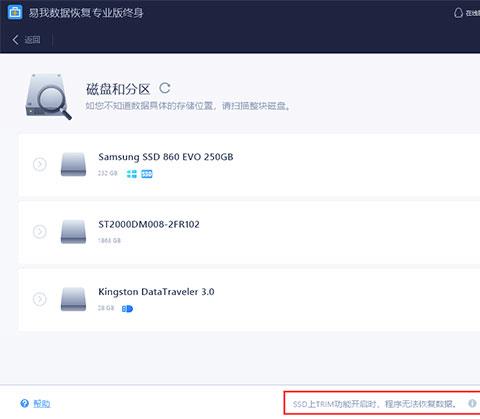Select the Kingston DataTraveler drive icon
This screenshot has width=480, height=419.
(73, 299)
